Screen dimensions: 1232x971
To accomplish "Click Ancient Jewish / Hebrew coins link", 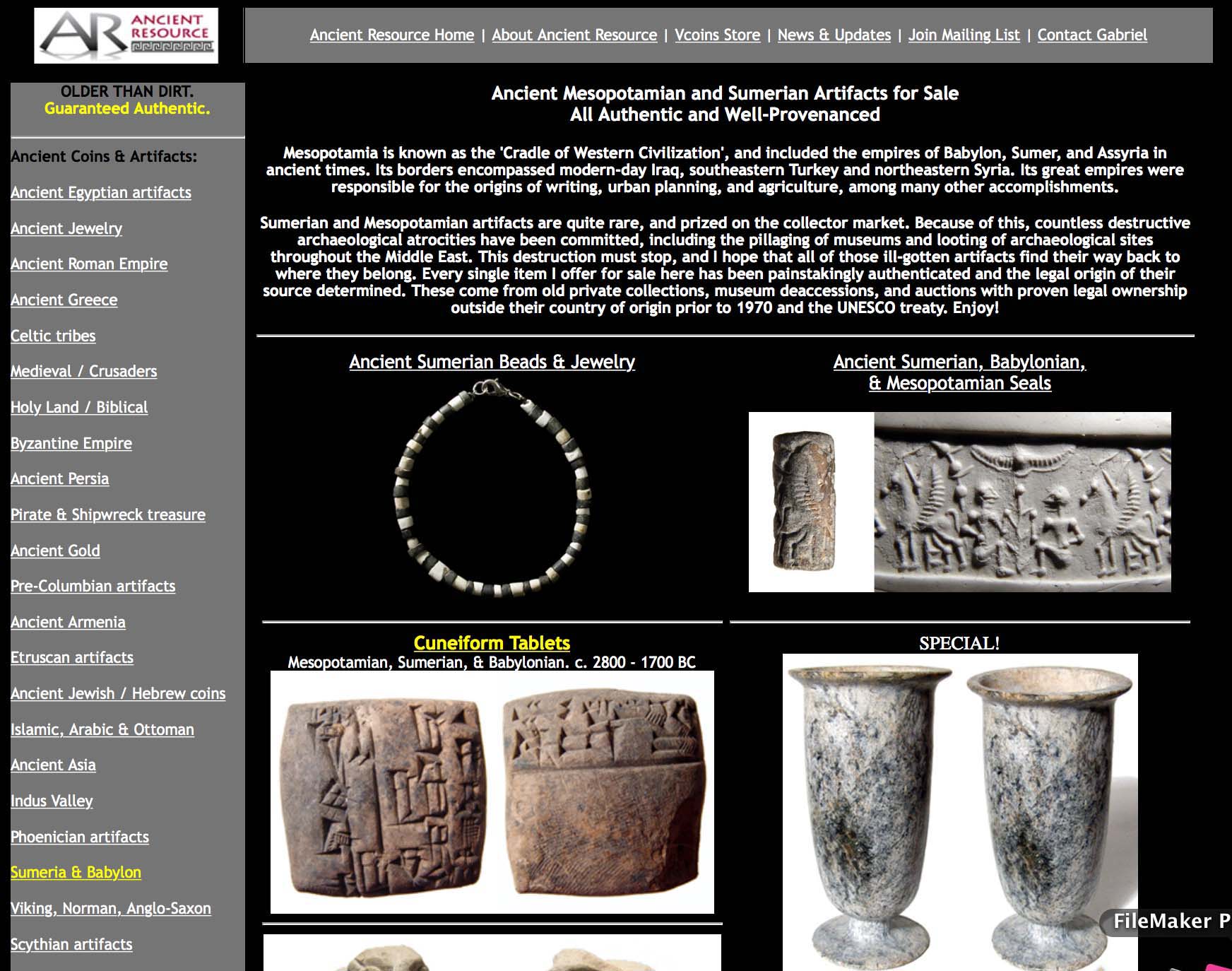I will pos(118,693).
